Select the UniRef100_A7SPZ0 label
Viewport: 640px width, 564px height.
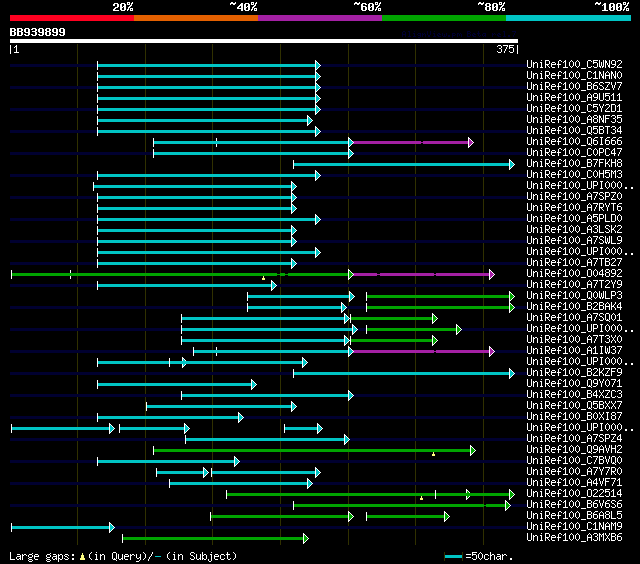pos(574,197)
